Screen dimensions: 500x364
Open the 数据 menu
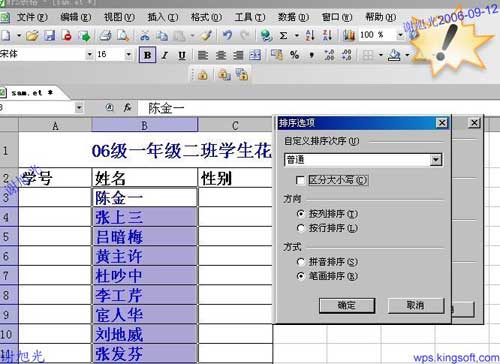point(293,17)
